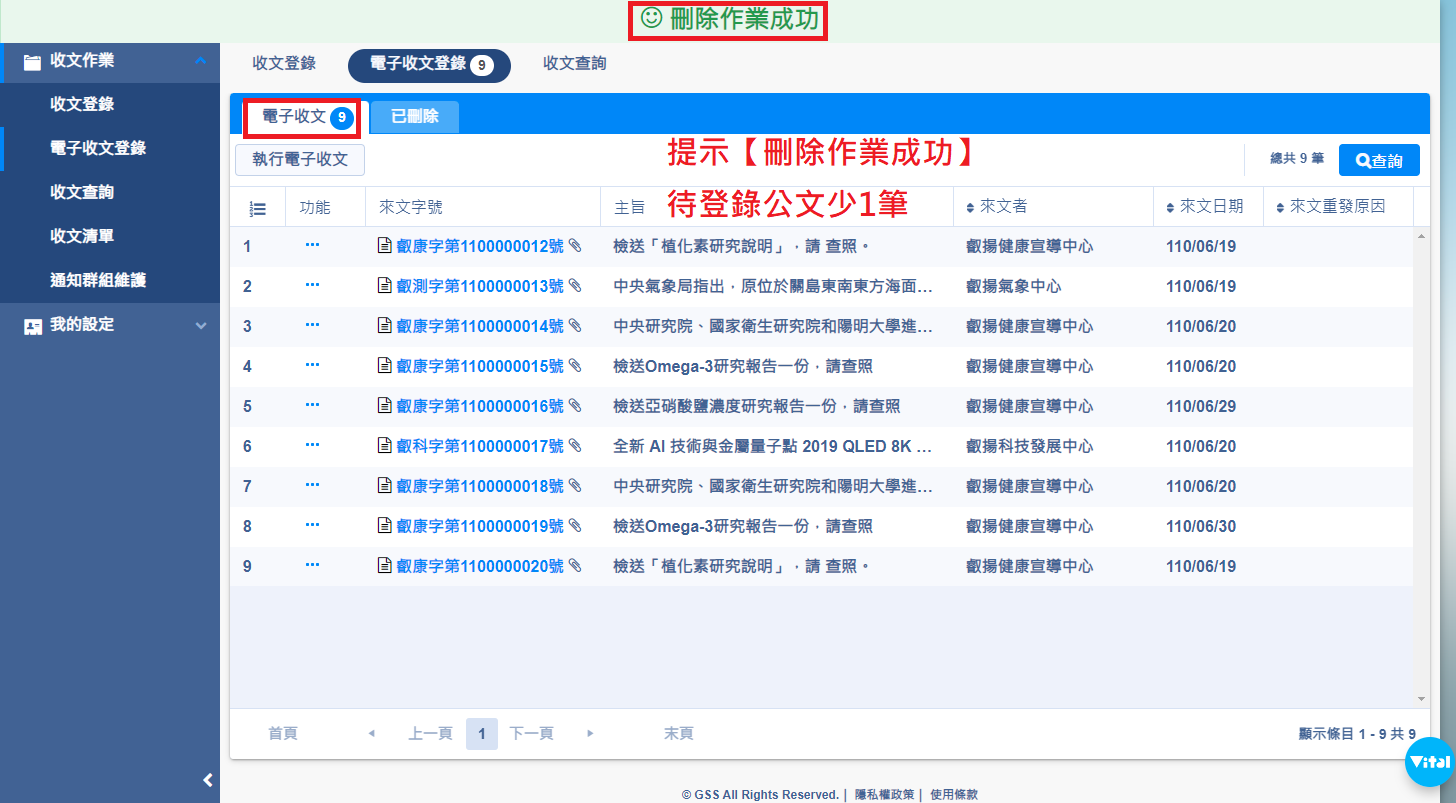The height and width of the screenshot is (803, 1456).
Task: Collapse the 收文作業 menu section arrow
Action: pyautogui.click(x=201, y=62)
